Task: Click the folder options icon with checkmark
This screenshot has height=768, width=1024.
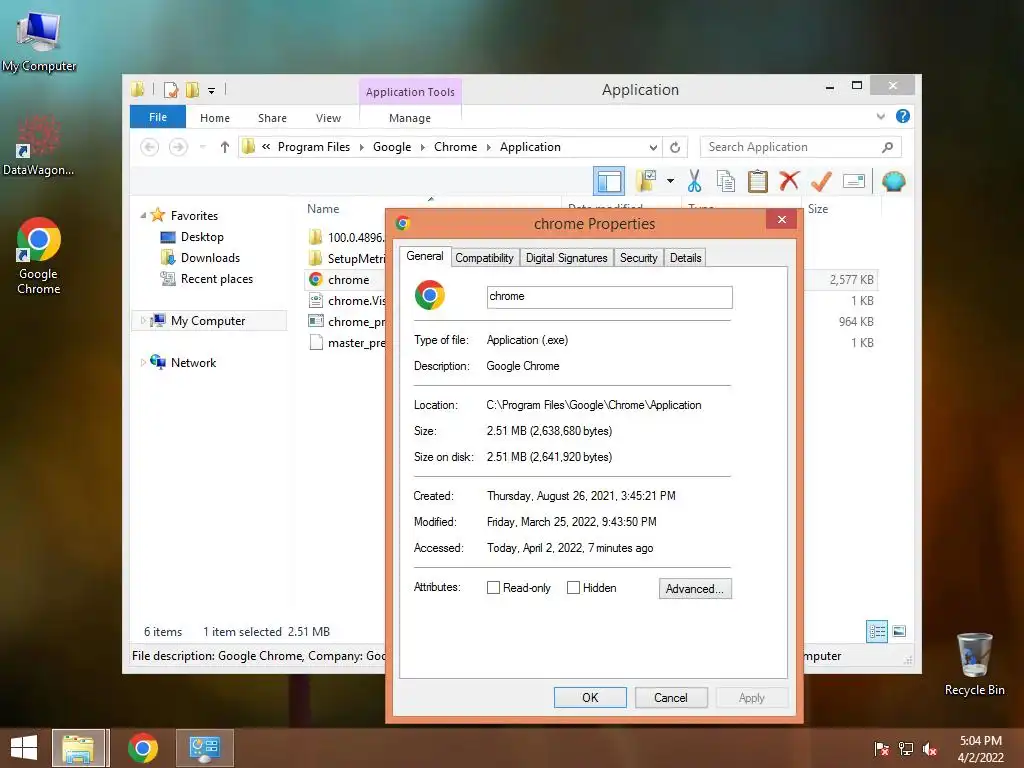Action: tap(646, 181)
